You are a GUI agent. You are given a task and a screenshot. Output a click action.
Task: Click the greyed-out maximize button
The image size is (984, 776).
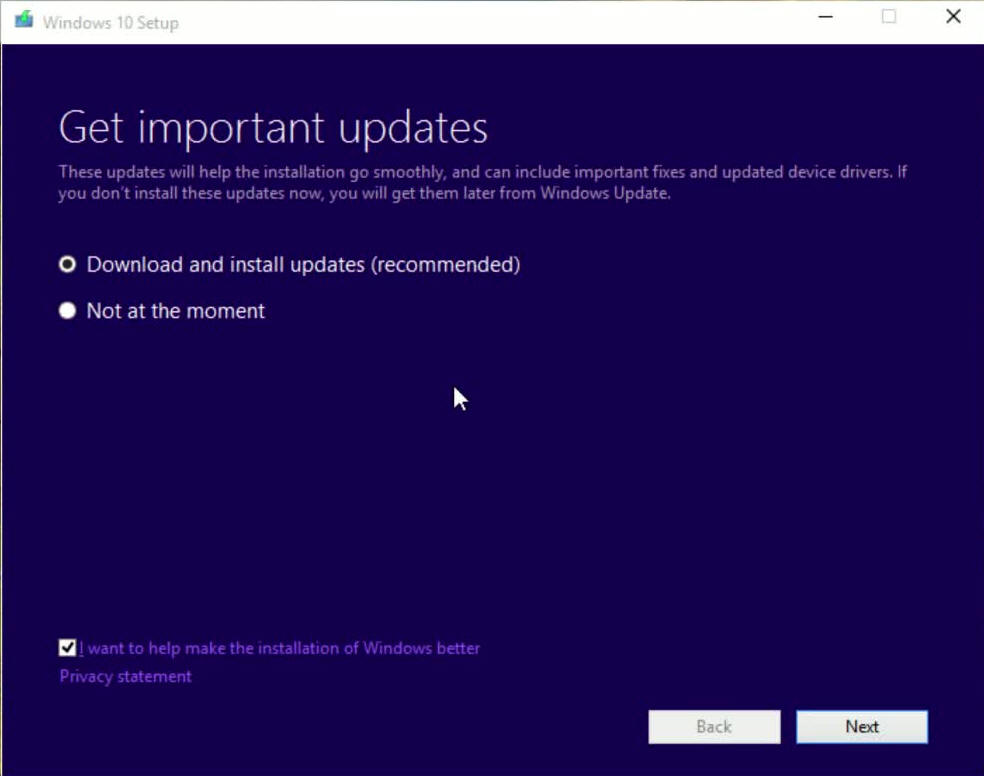tap(888, 17)
